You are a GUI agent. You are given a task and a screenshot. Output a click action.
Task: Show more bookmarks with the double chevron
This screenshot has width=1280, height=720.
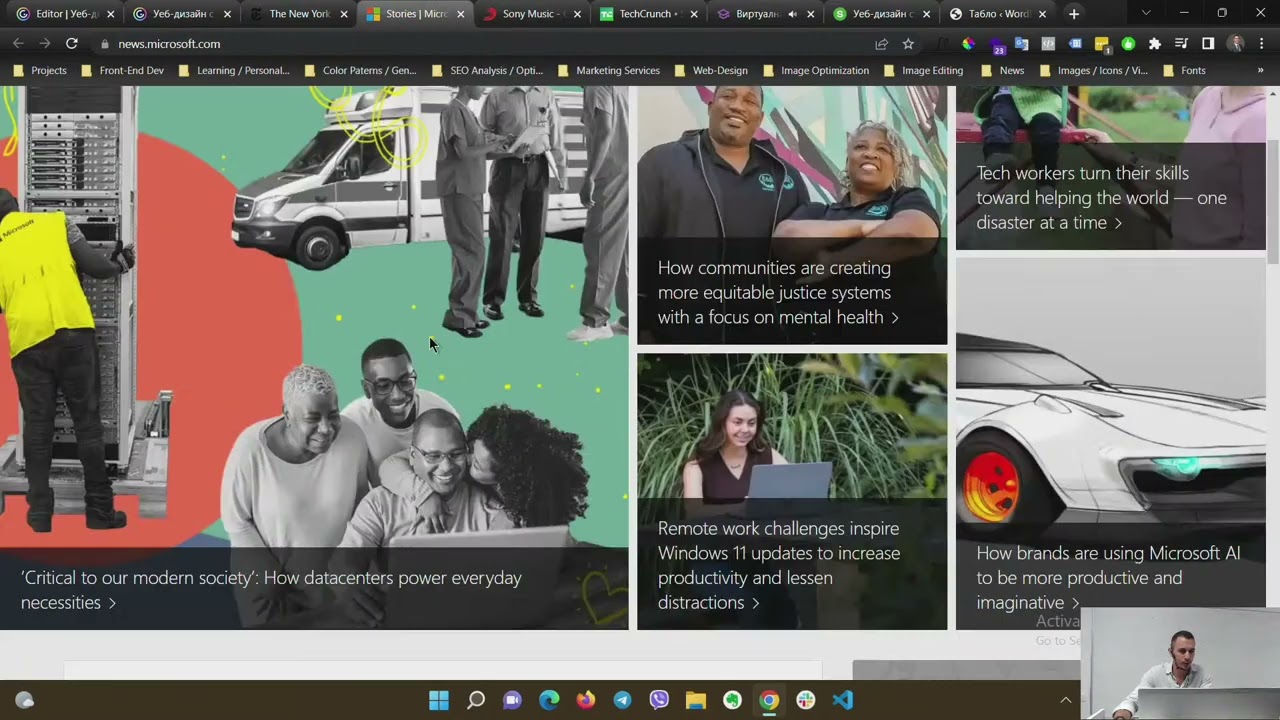1260,71
